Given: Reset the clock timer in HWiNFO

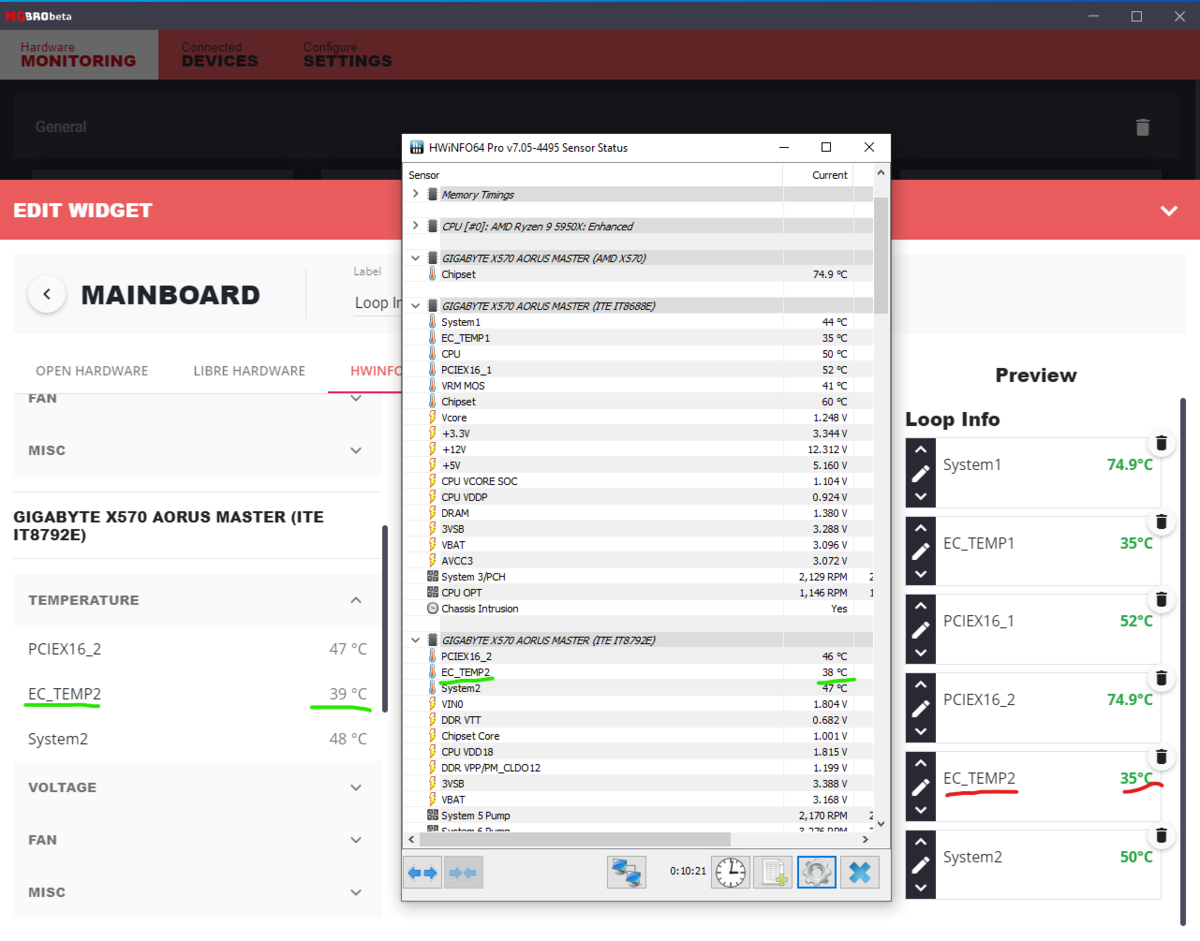Looking at the screenshot, I should [x=731, y=873].
